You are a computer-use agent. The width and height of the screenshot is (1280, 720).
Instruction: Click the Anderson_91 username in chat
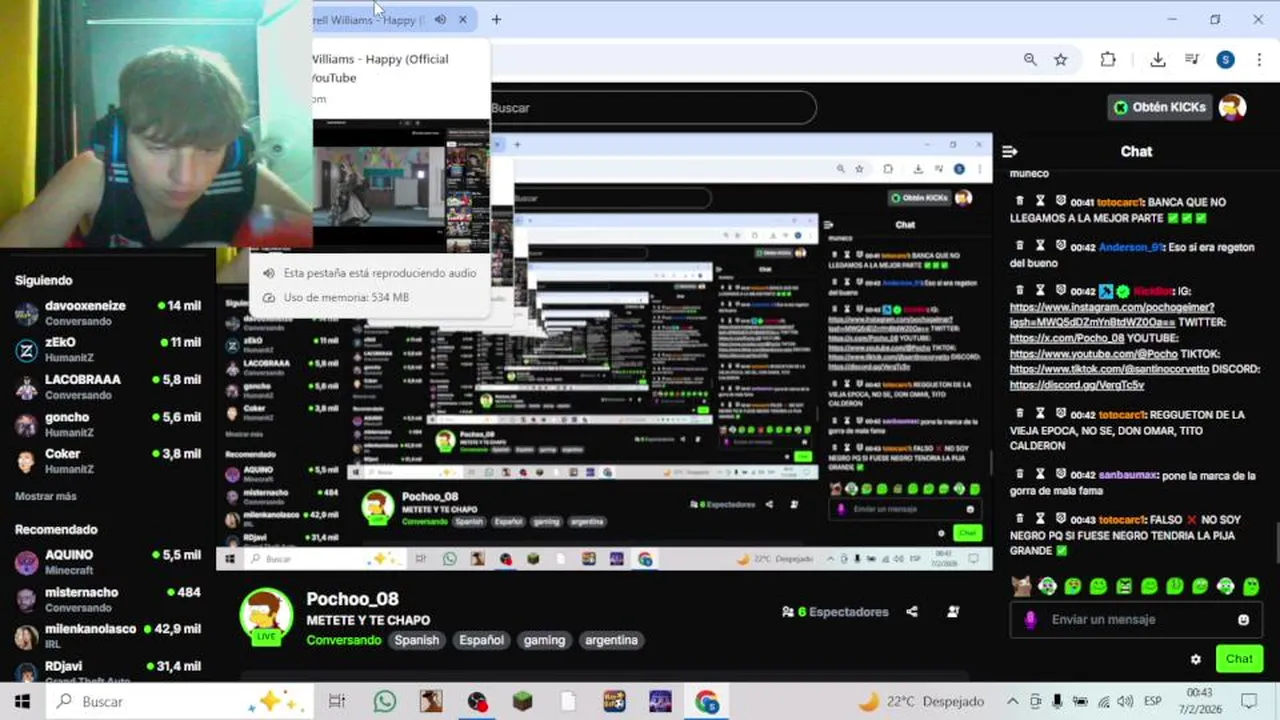tap(1131, 247)
